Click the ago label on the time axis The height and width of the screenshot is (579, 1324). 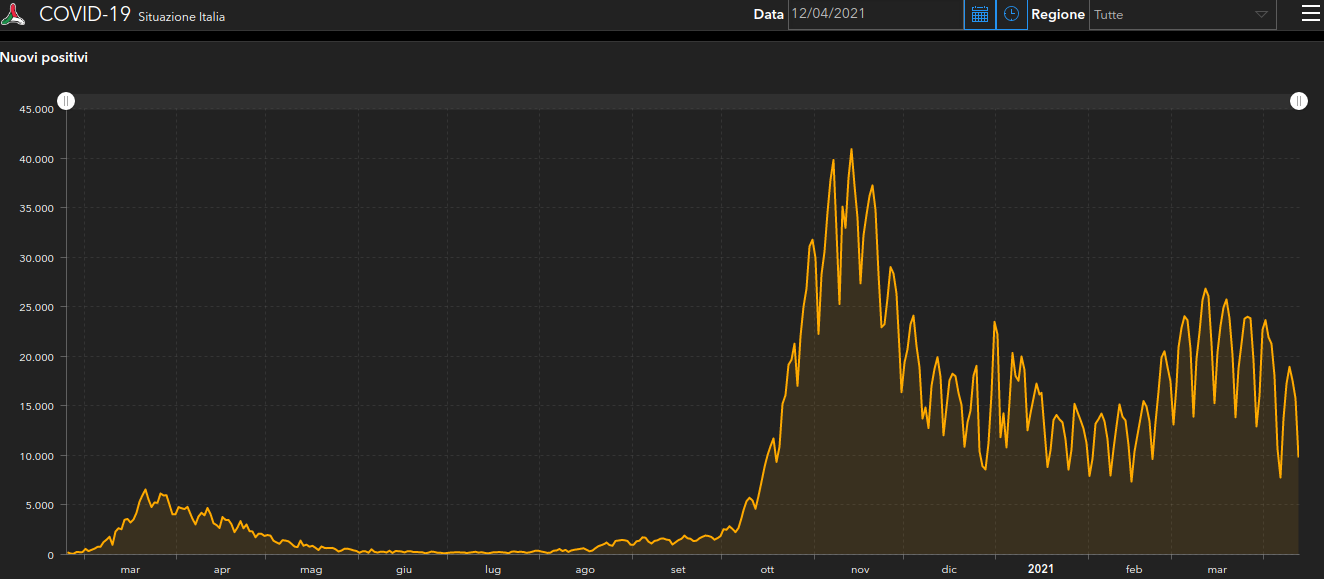pyautogui.click(x=585, y=570)
